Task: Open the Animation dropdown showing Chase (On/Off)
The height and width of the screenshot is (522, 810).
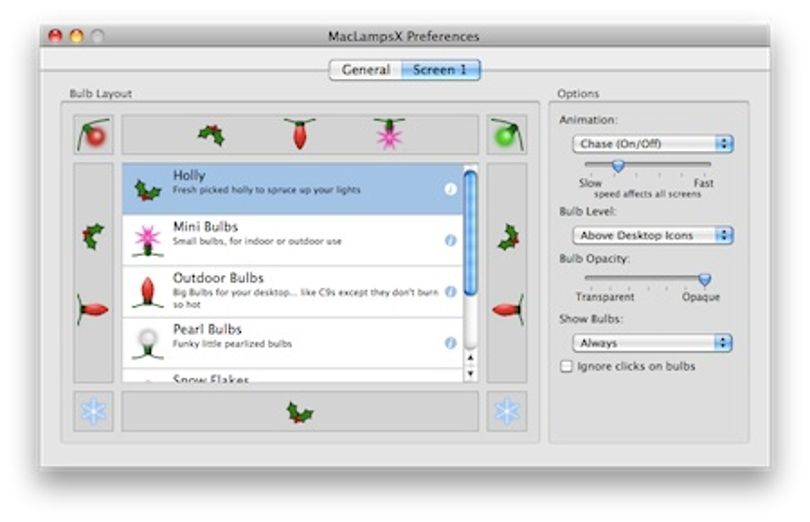Action: coord(653,144)
